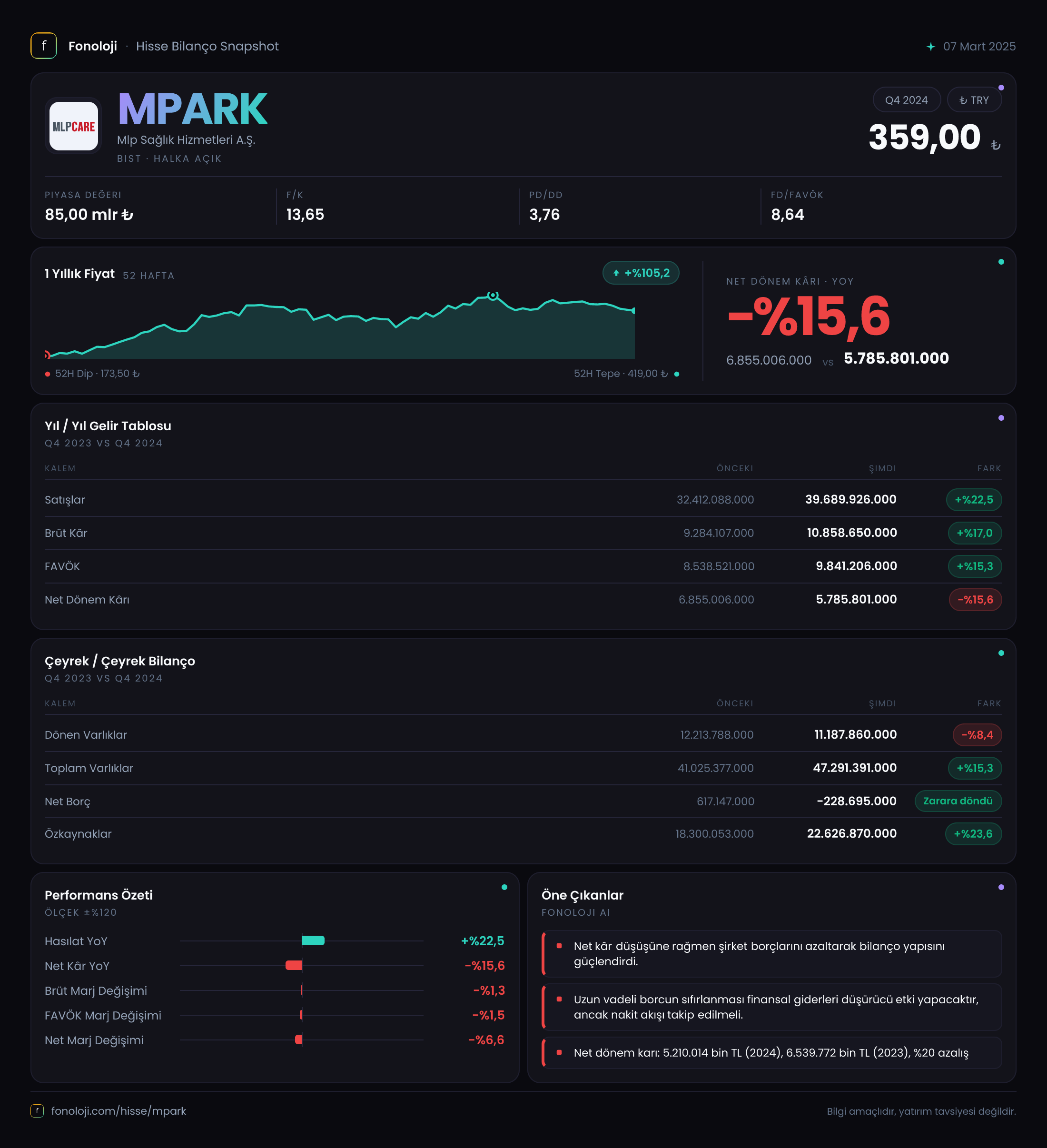This screenshot has height=1148, width=1047.
Task: Click the "Hisse Bilanço Snapshot" header text
Action: click(x=207, y=47)
